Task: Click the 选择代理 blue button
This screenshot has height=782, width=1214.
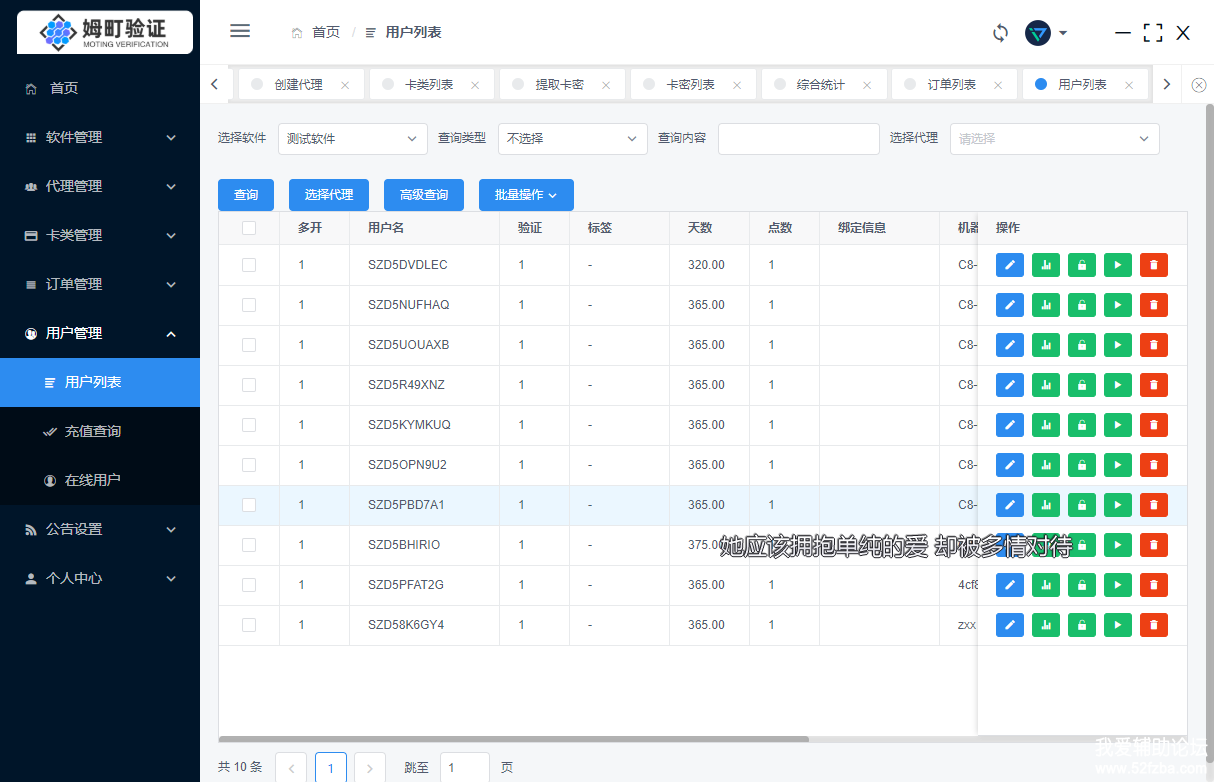Action: tap(328, 195)
